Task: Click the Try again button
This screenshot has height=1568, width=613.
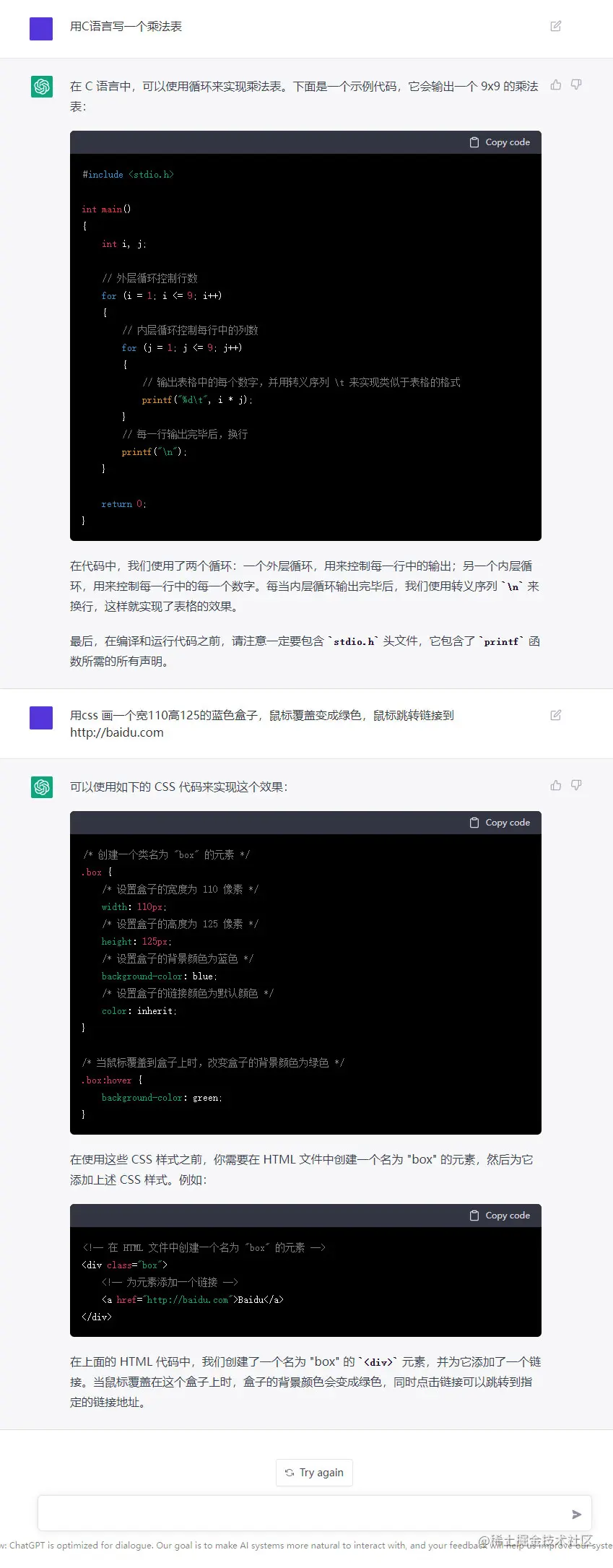Action: point(314,1473)
